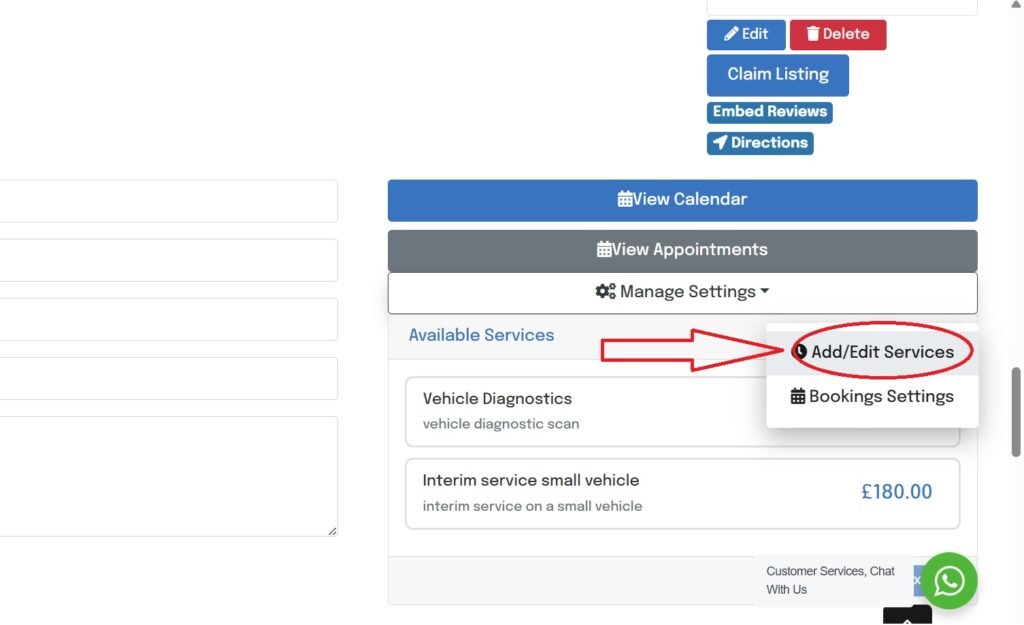Choose Bookings Settings menu entry
1024x625 pixels.
coord(880,397)
